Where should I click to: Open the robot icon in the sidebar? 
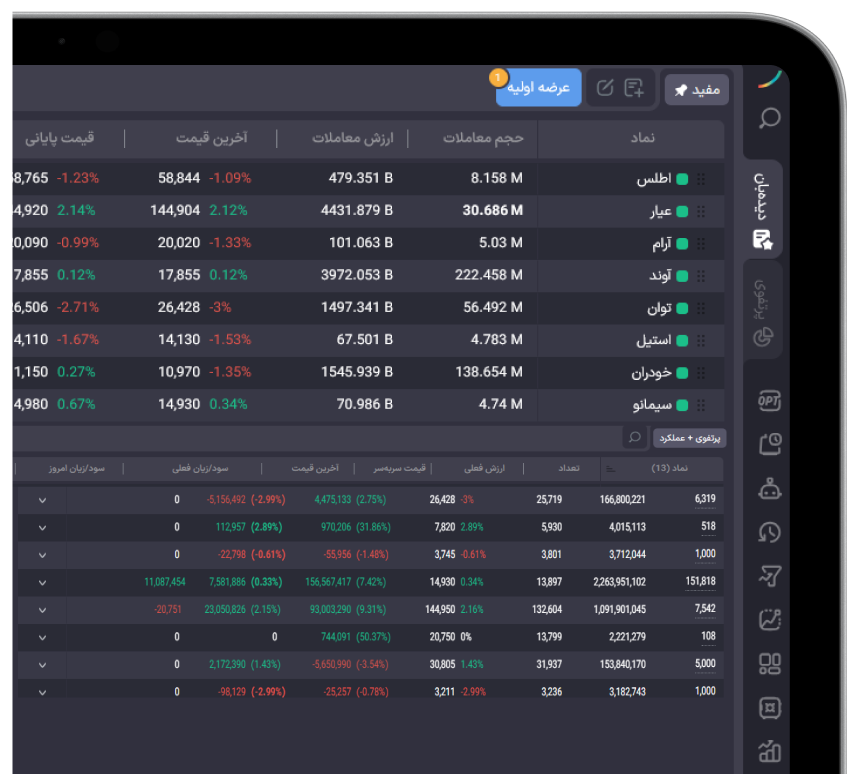click(769, 488)
